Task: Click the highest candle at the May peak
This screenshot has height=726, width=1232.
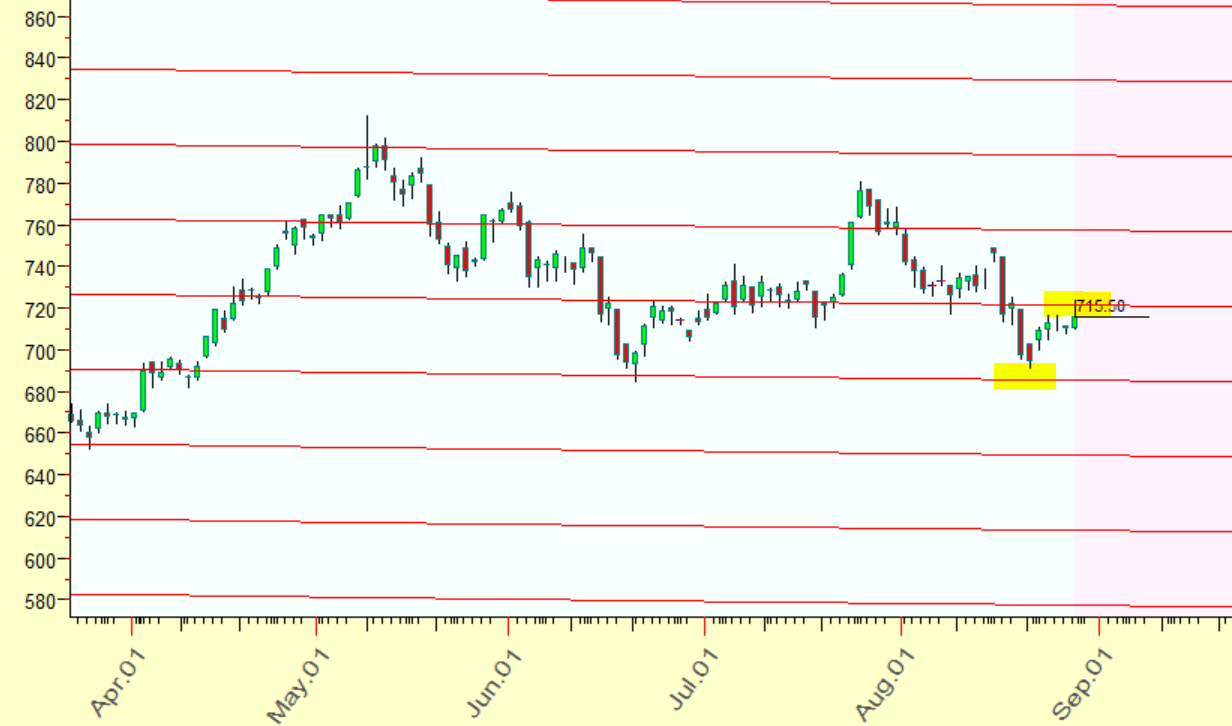Action: pyautogui.click(x=367, y=148)
